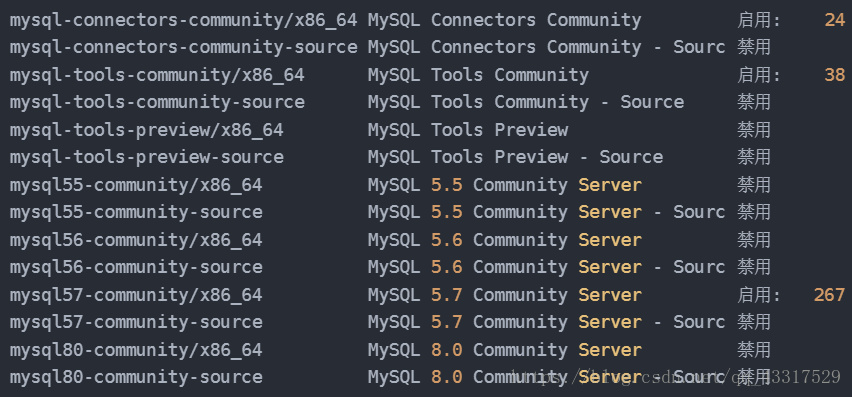Viewport: 852px width, 397px height.
Task: Click repo id mysql-tools-preview/x86_64
Action: click(147, 130)
